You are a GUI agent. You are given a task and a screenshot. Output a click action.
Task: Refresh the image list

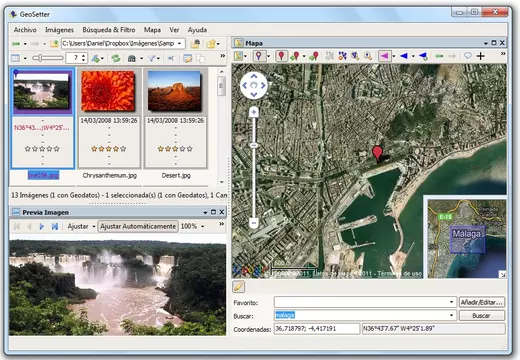116,58
